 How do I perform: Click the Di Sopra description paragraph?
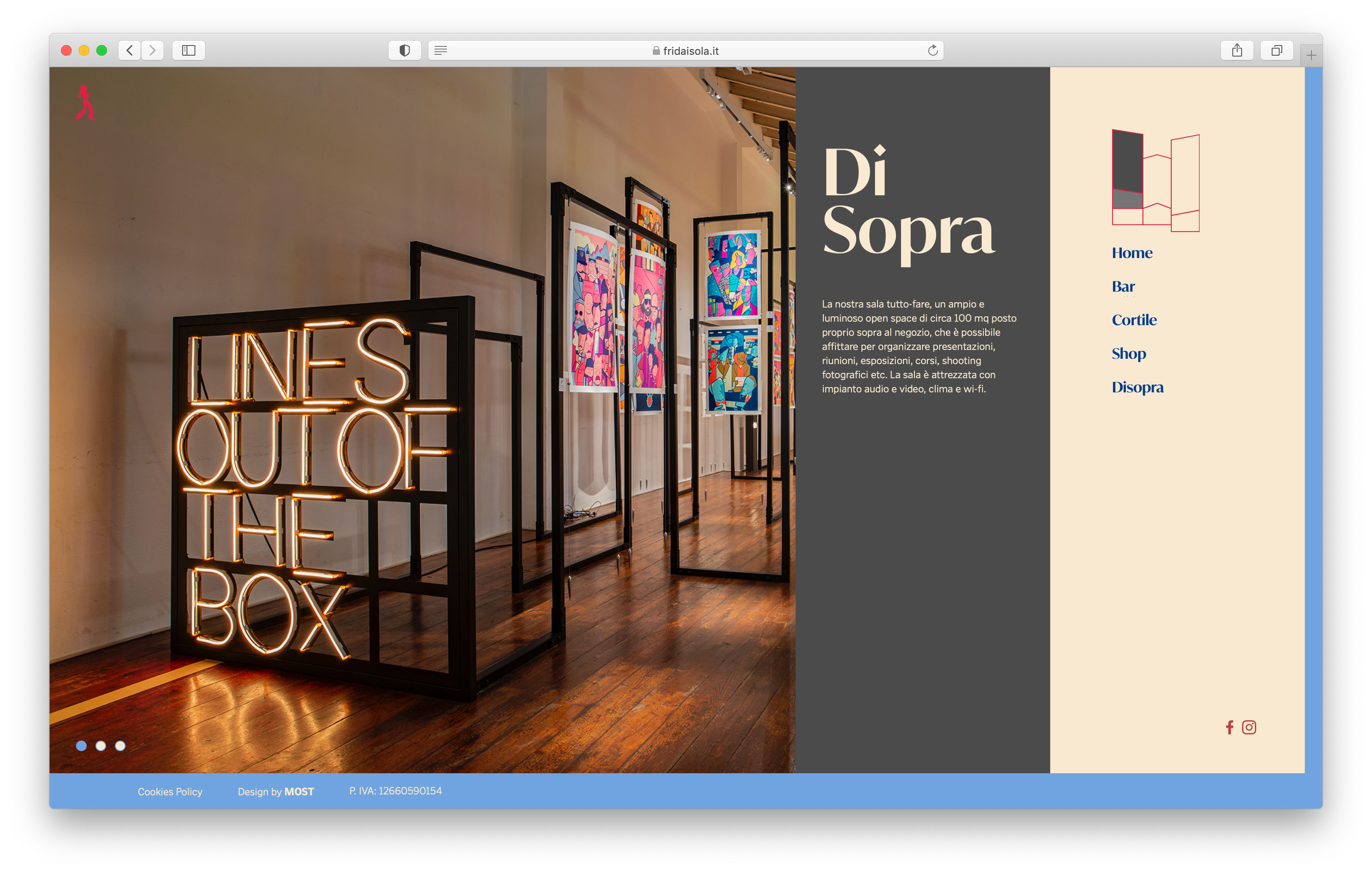[919, 346]
